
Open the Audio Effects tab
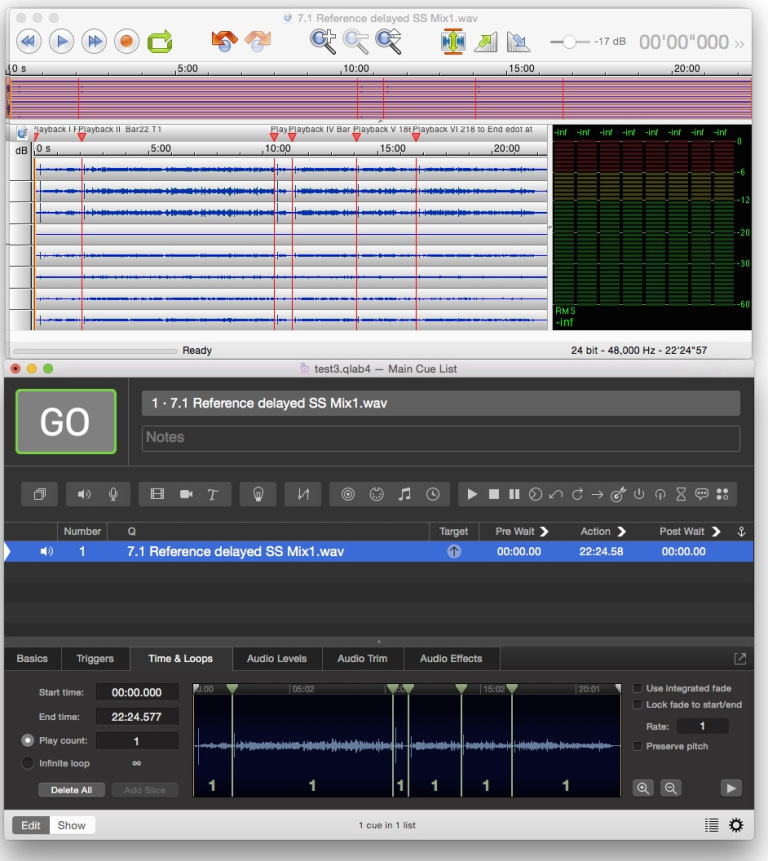[450, 658]
